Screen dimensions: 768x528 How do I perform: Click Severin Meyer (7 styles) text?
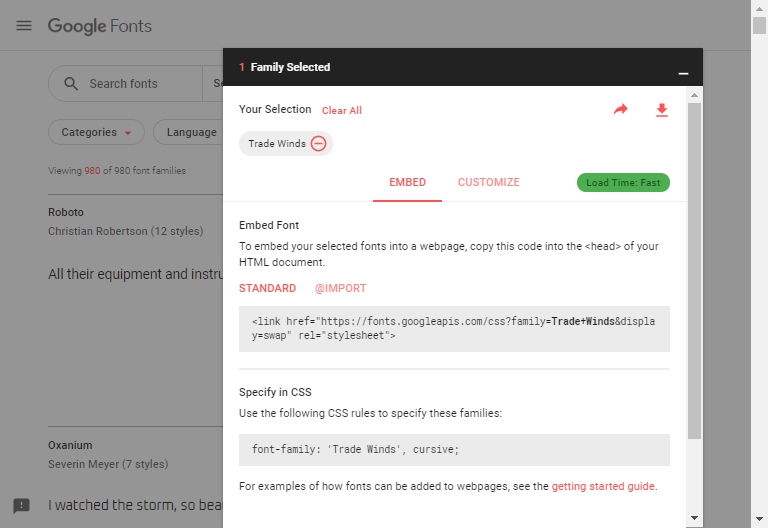[108, 464]
